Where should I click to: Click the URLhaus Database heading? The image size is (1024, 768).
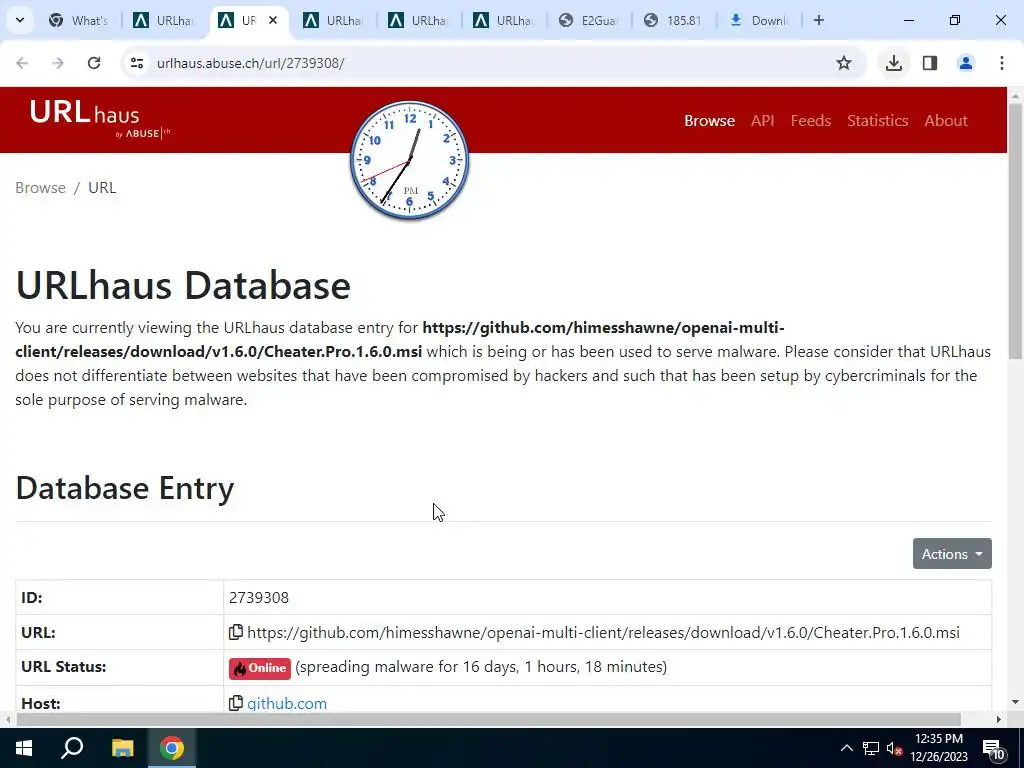(183, 285)
